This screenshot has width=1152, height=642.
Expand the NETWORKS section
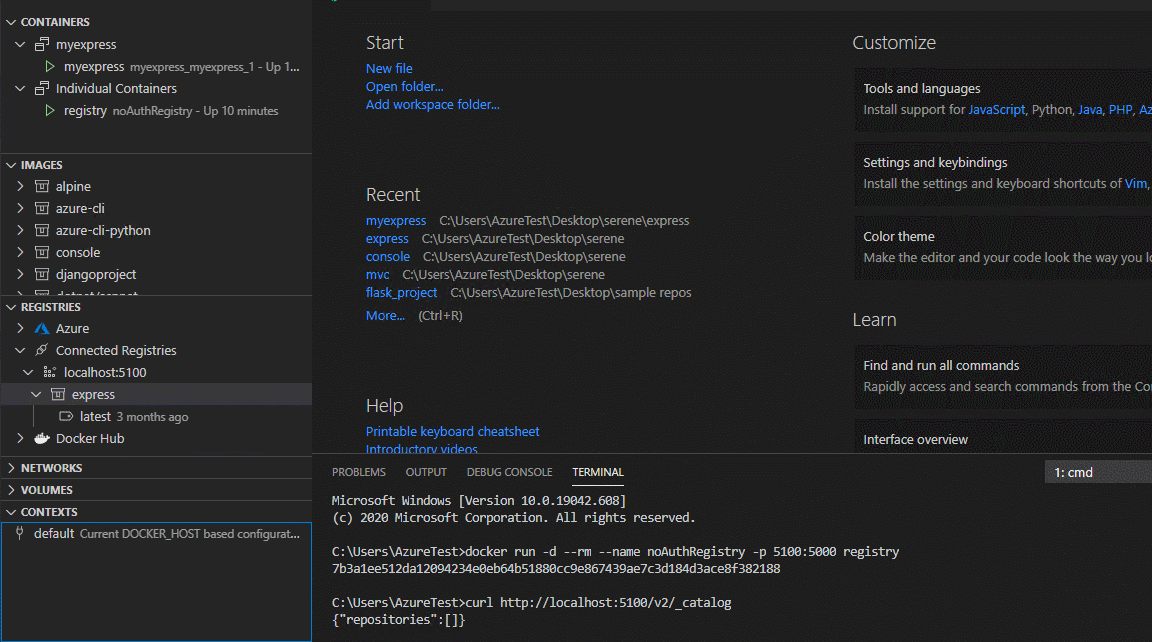tap(11, 468)
